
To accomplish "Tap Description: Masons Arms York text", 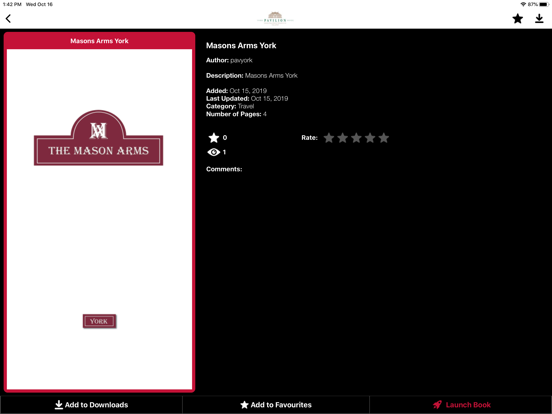I will [252, 76].
